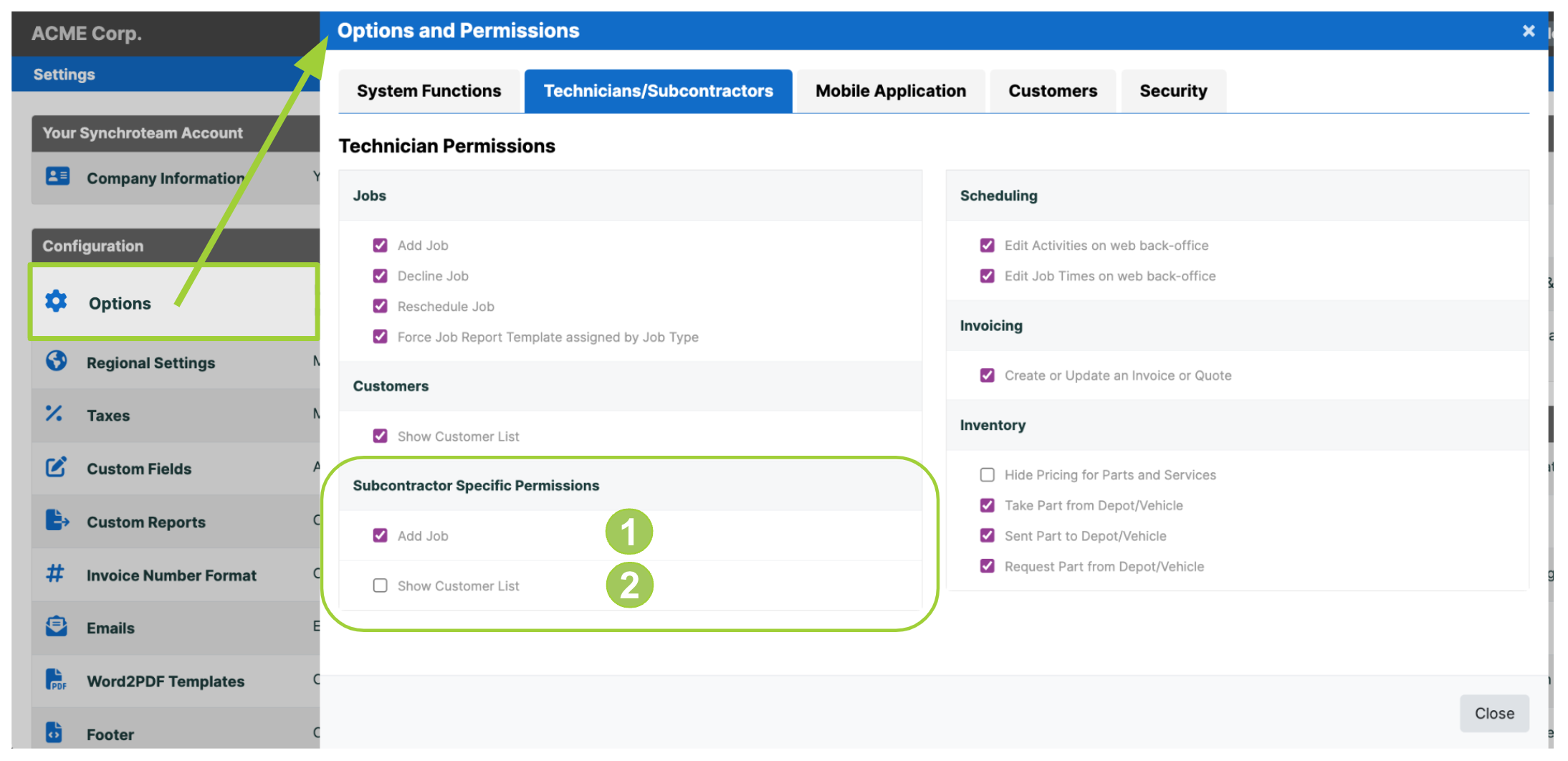
Task: Click the Invoicing section heading
Action: (x=991, y=325)
